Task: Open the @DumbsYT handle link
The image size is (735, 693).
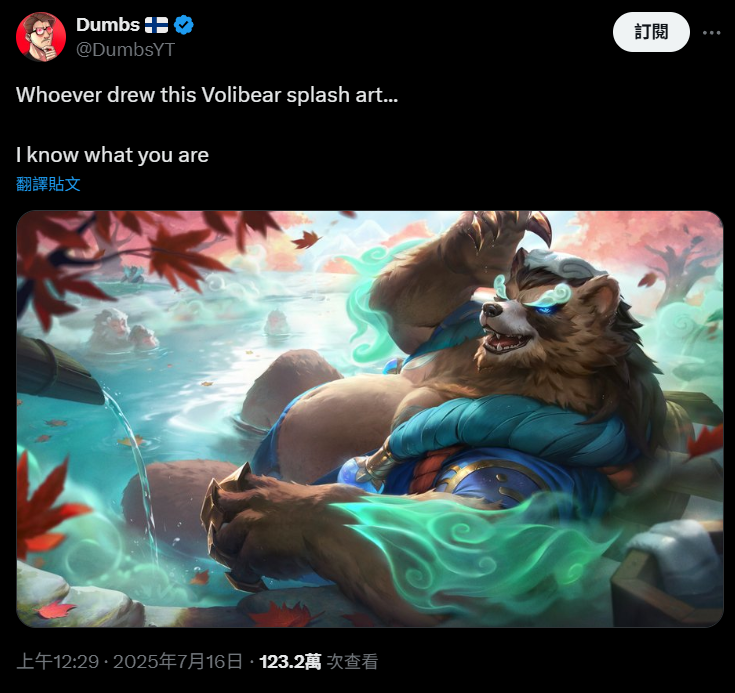Action: click(126, 50)
